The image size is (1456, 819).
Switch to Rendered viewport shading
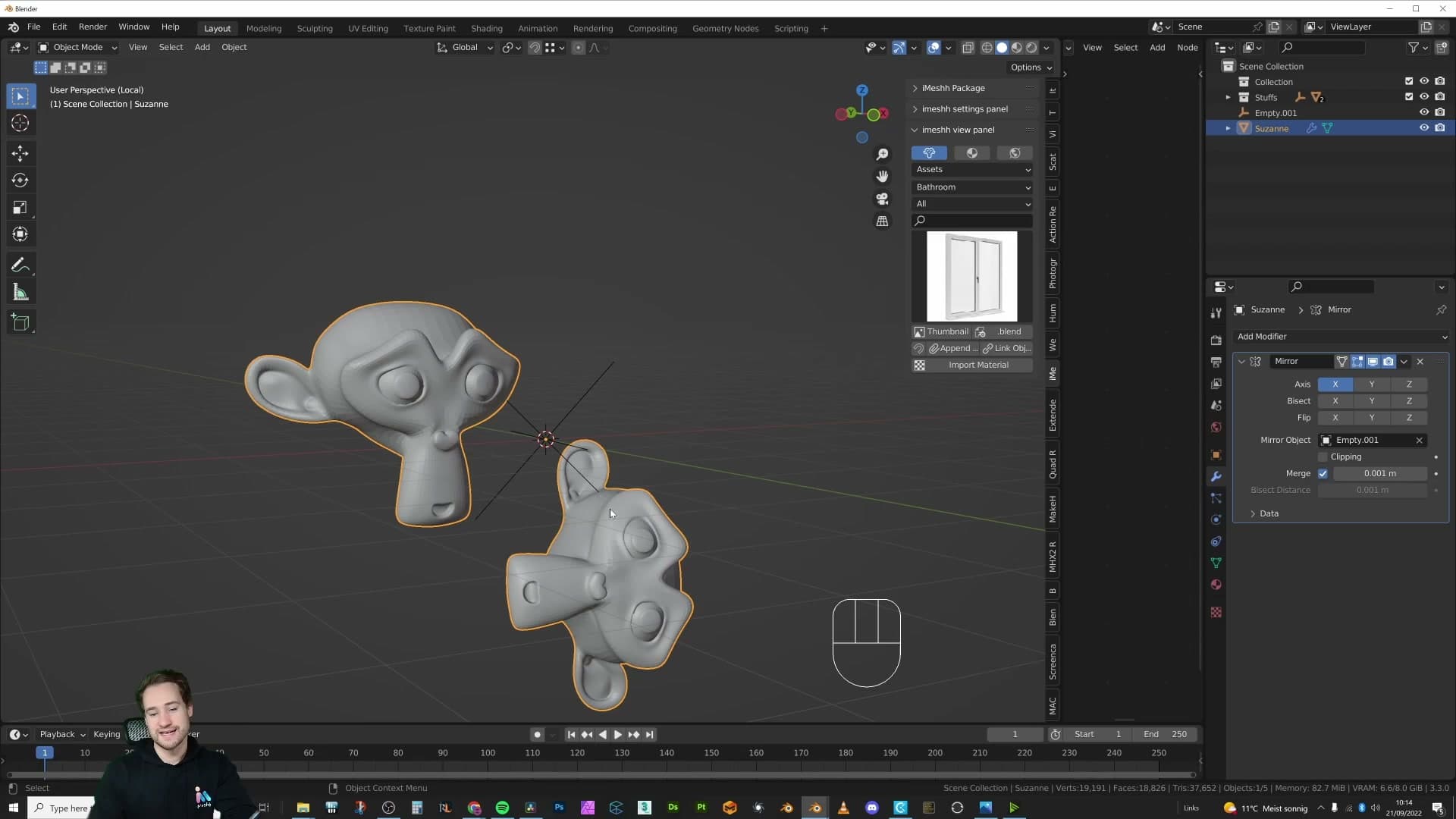(x=1031, y=48)
